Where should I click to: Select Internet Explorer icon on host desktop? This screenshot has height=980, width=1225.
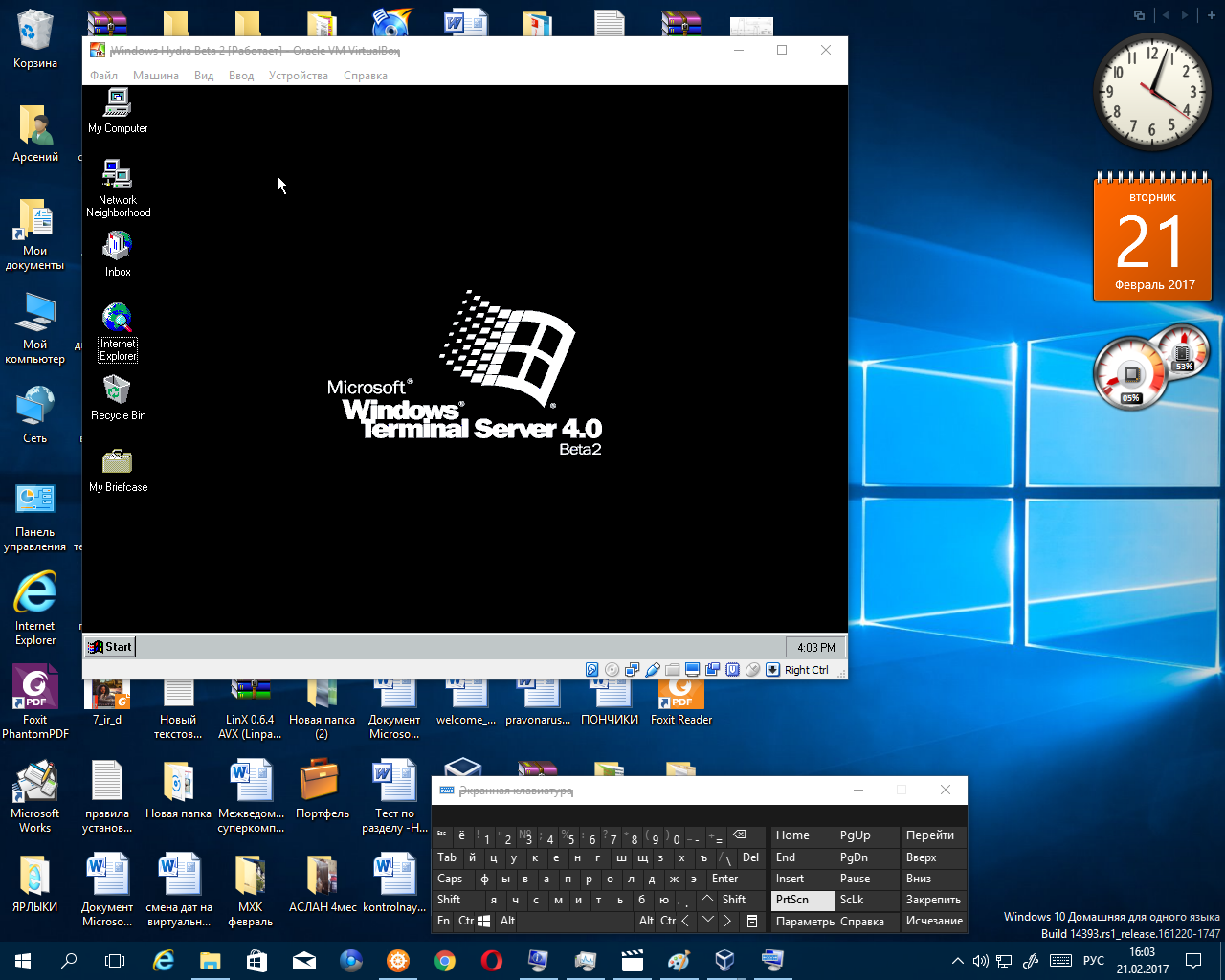click(x=35, y=609)
